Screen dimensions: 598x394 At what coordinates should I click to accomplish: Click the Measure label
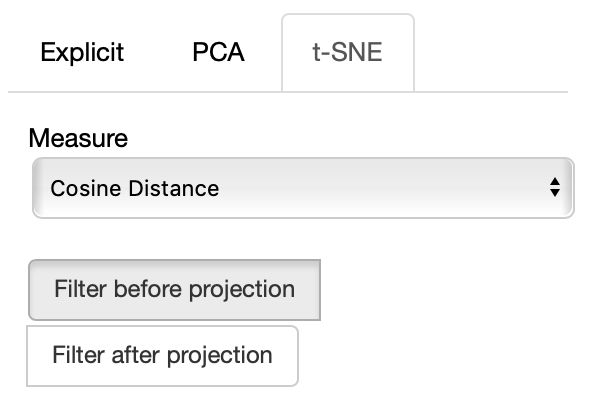tap(78, 138)
